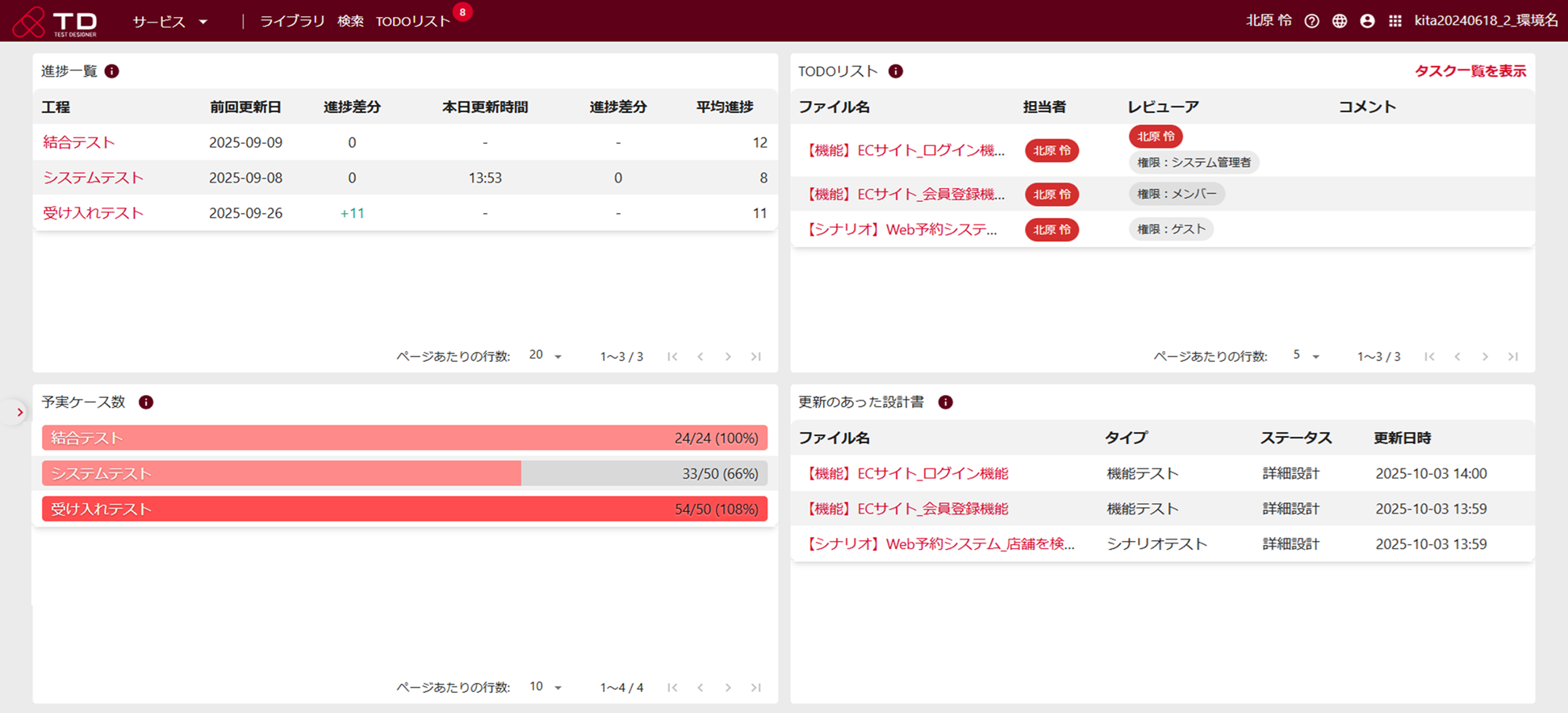Viewport: 1568px width, 713px height.
Task: Click info icon next to 進捗一覧
Action: pos(112,71)
